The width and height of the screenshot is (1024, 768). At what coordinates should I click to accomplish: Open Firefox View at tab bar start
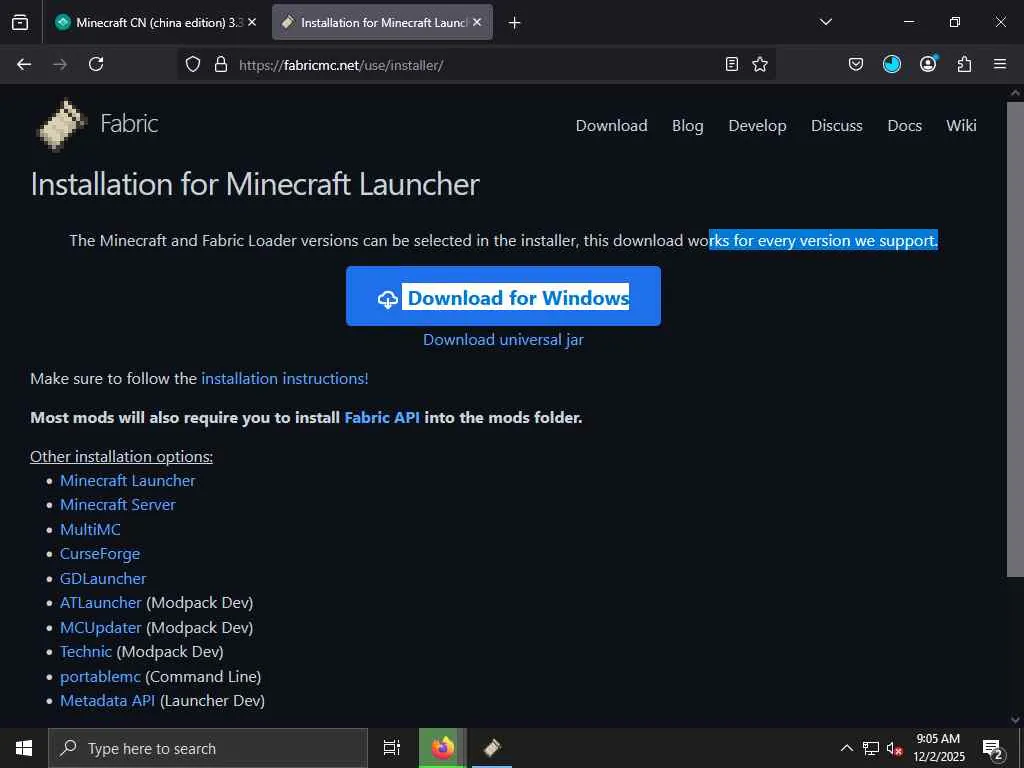coord(20,22)
